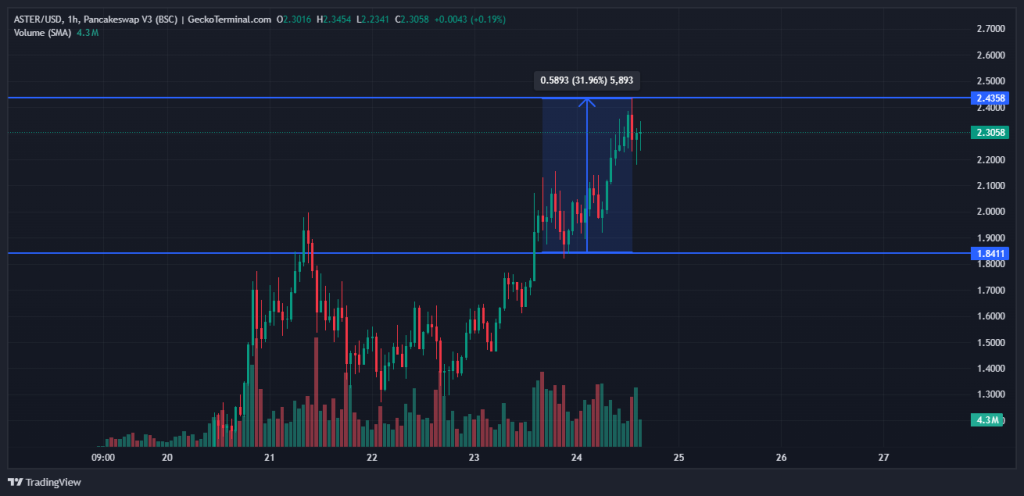Click the 1.3000 price axis tick
The image size is (1024, 496).
pos(991,394)
